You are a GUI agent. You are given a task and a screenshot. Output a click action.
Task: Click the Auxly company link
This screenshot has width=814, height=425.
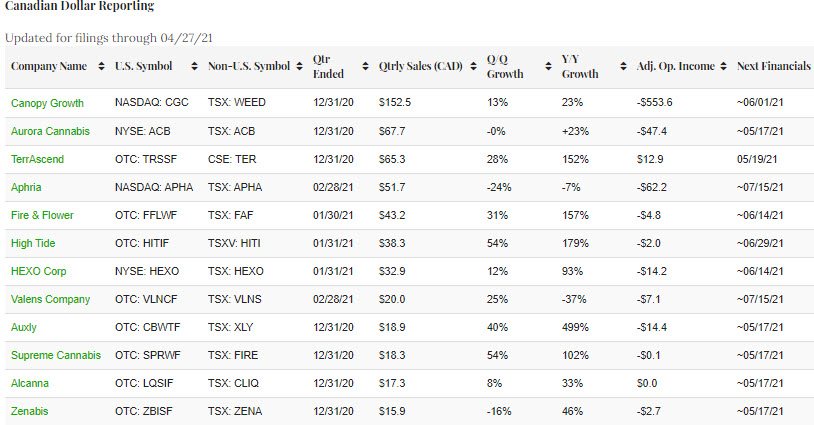25,327
